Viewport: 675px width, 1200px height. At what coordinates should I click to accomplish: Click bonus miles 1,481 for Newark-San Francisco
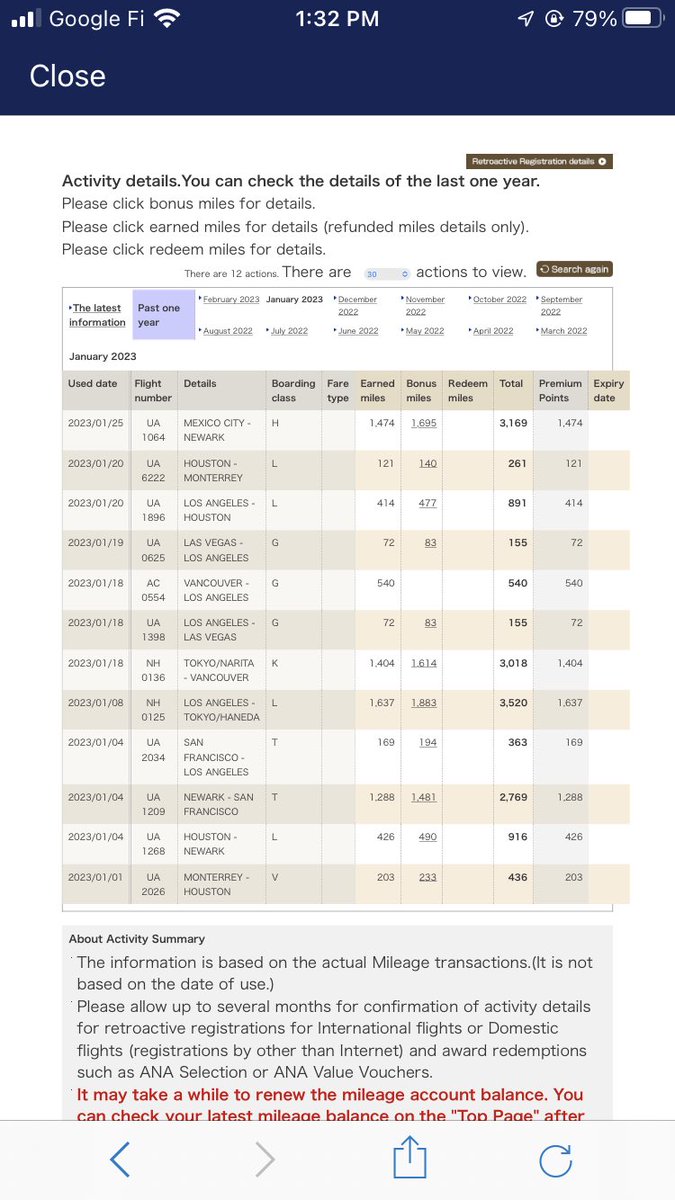[424, 797]
